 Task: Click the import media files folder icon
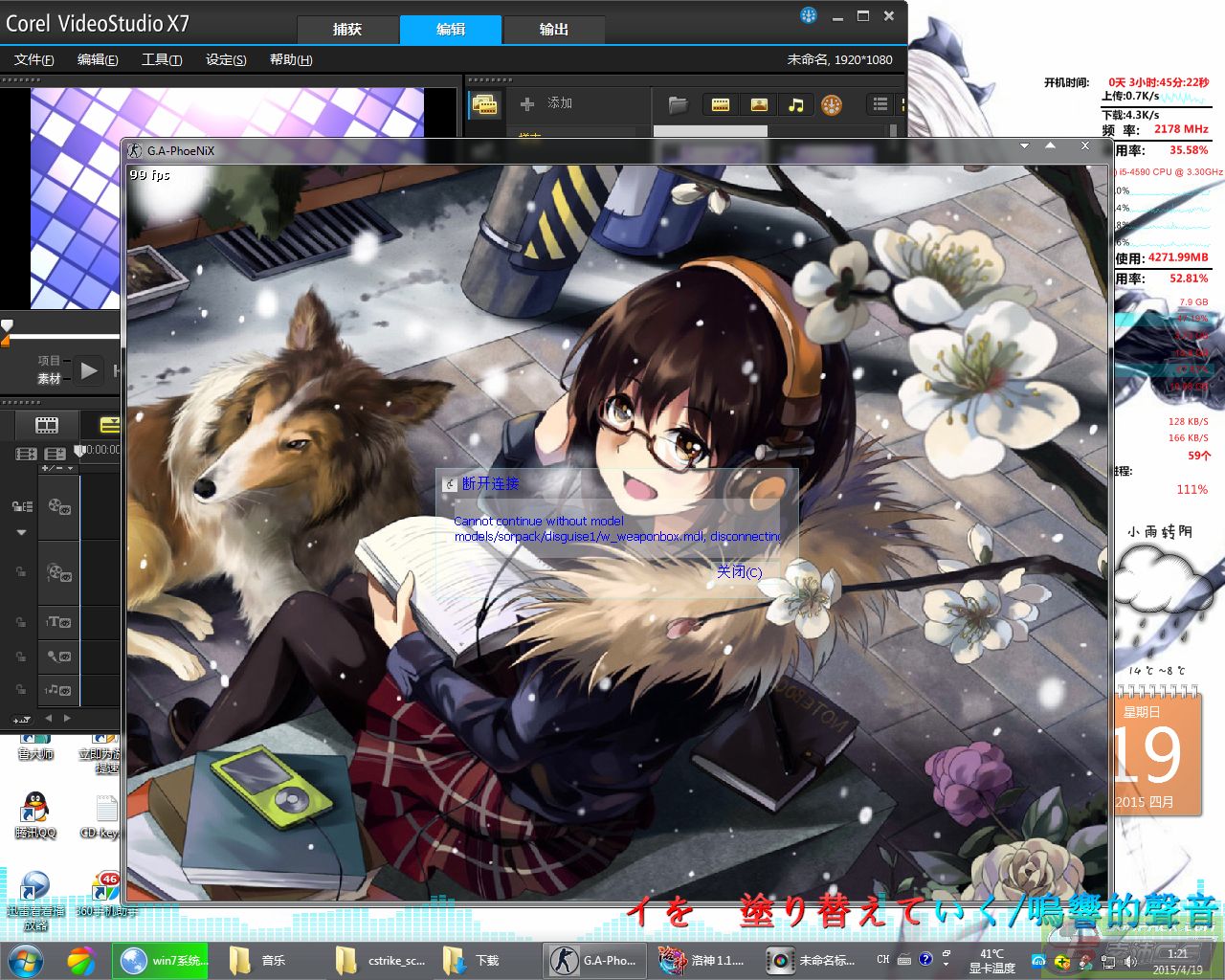point(678,104)
